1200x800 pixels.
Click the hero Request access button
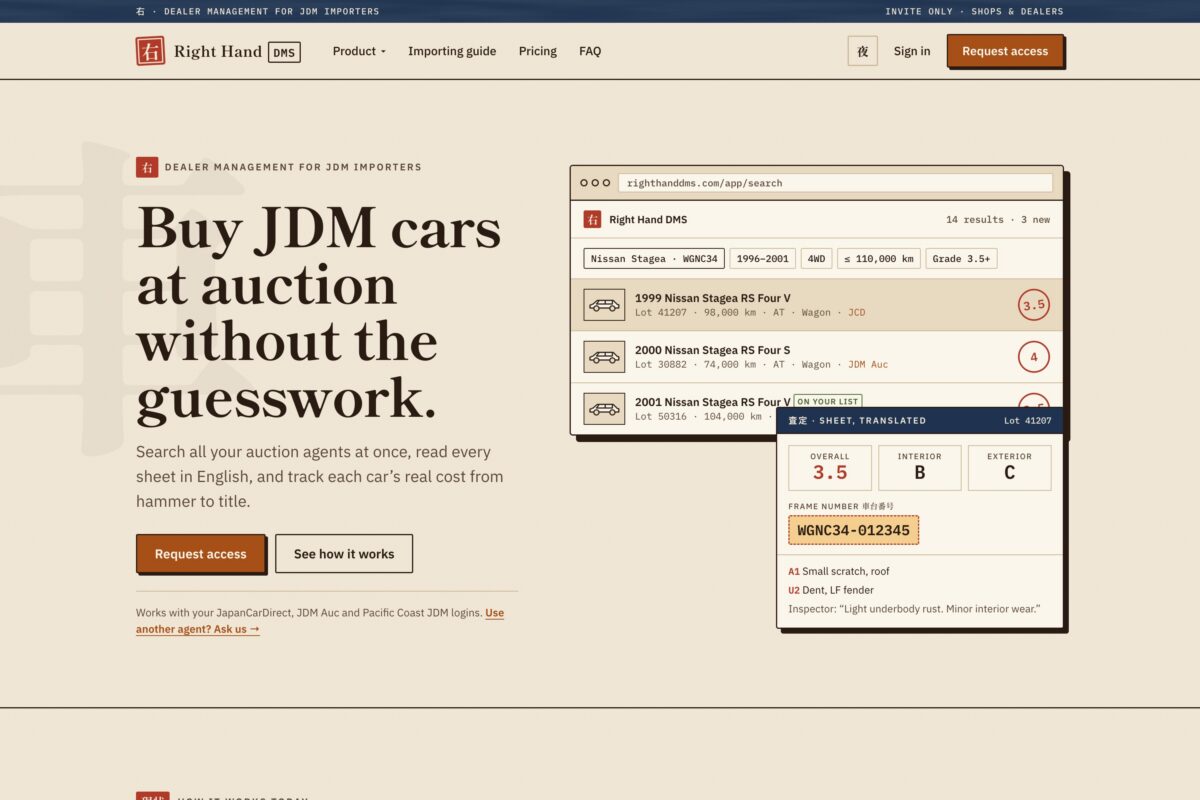tap(201, 554)
